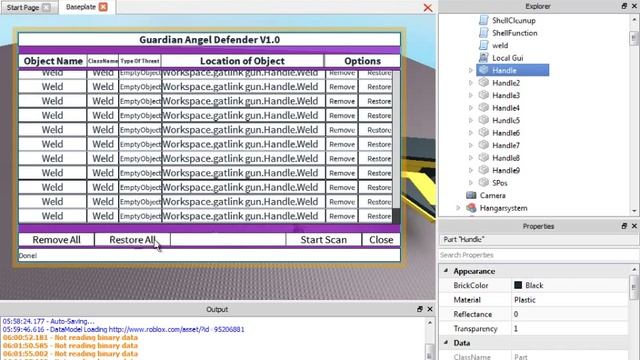Image resolution: width=640 pixels, height=360 pixels.
Task: Click the Reflectance value 0
Action: [x=516, y=314]
